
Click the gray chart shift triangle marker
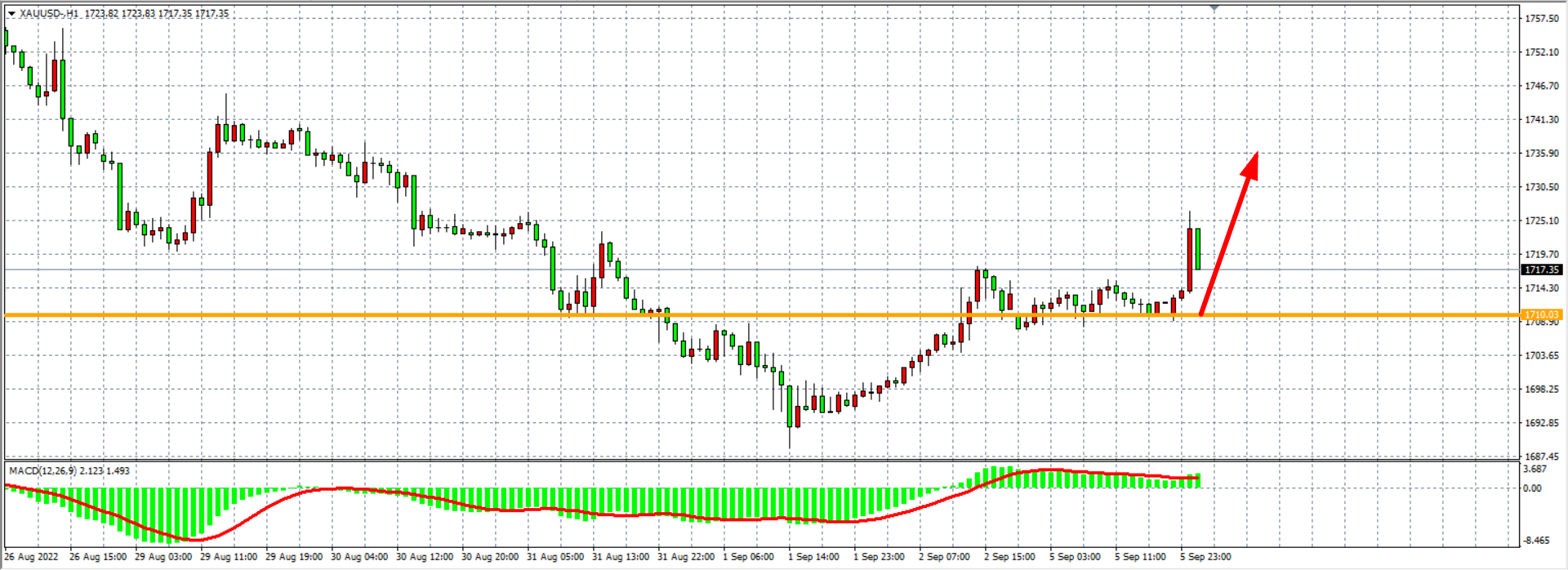click(x=1214, y=7)
